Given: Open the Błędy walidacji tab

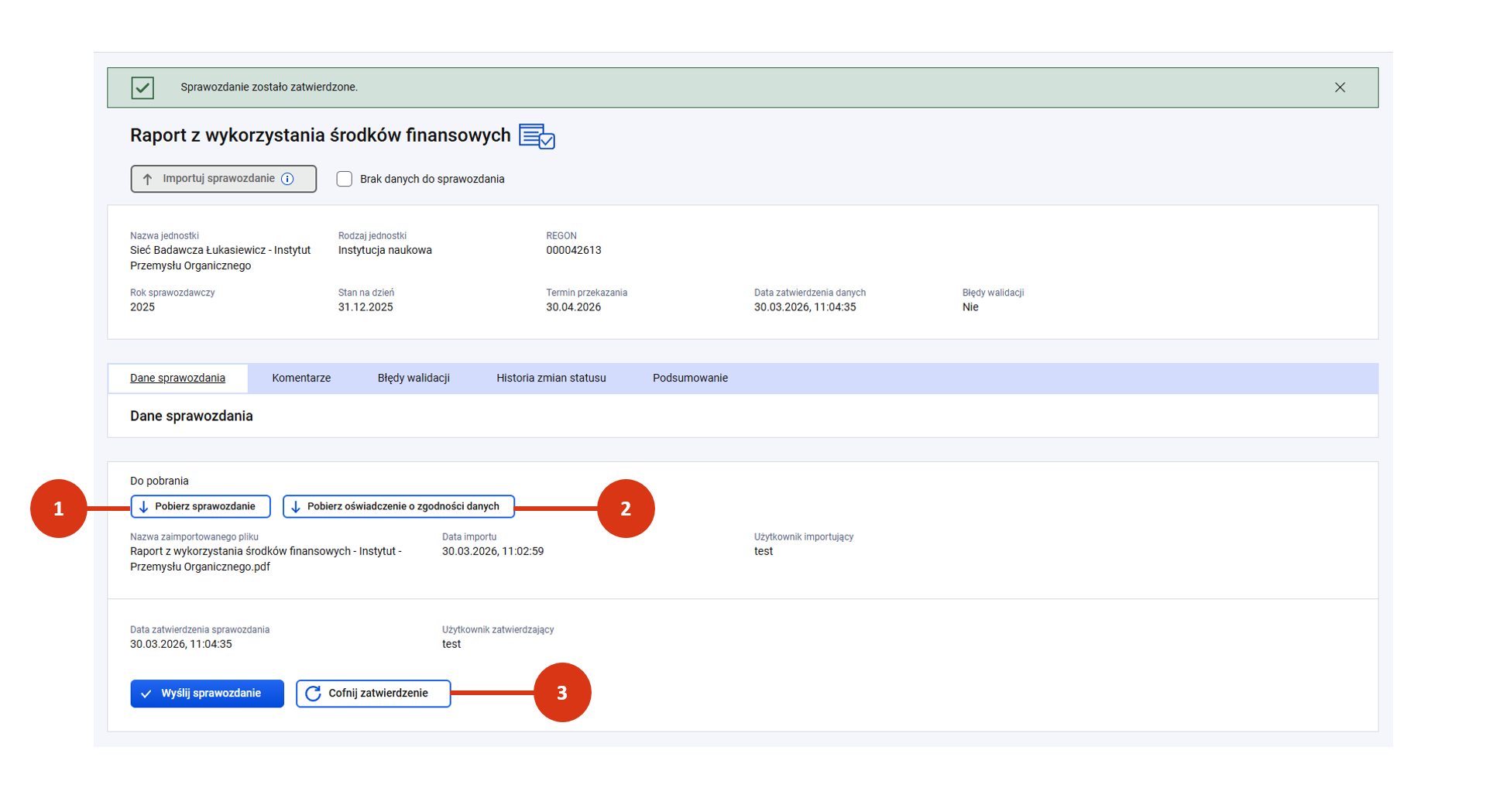Looking at the screenshot, I should click(414, 379).
